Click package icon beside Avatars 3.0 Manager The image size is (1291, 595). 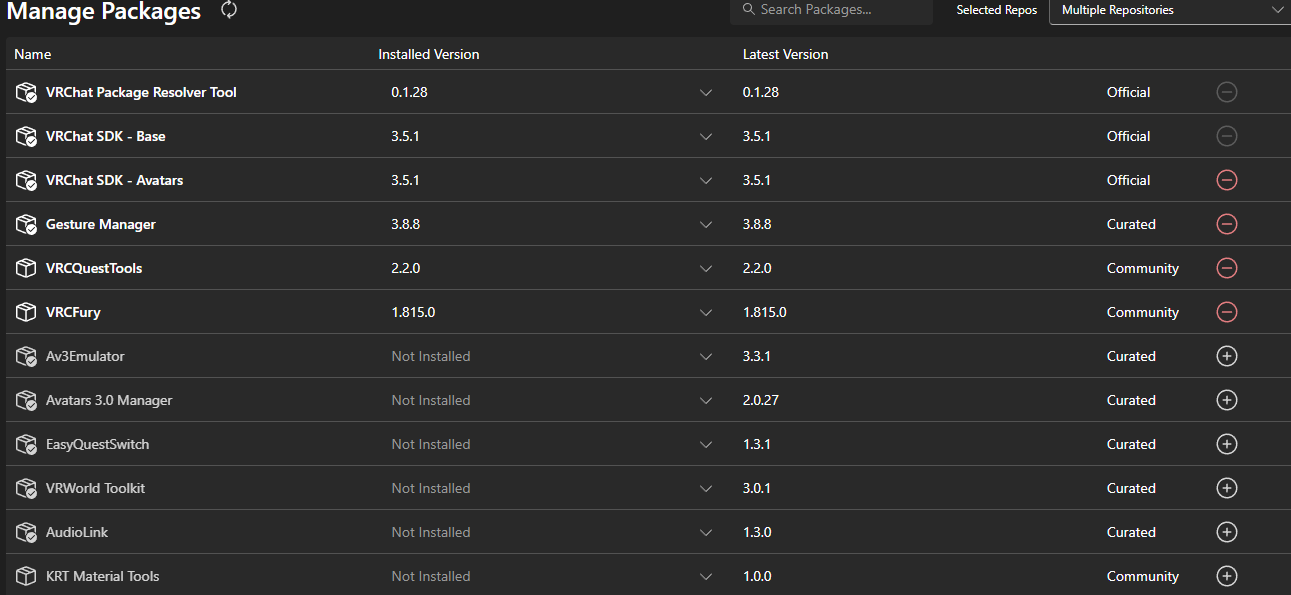(26, 400)
